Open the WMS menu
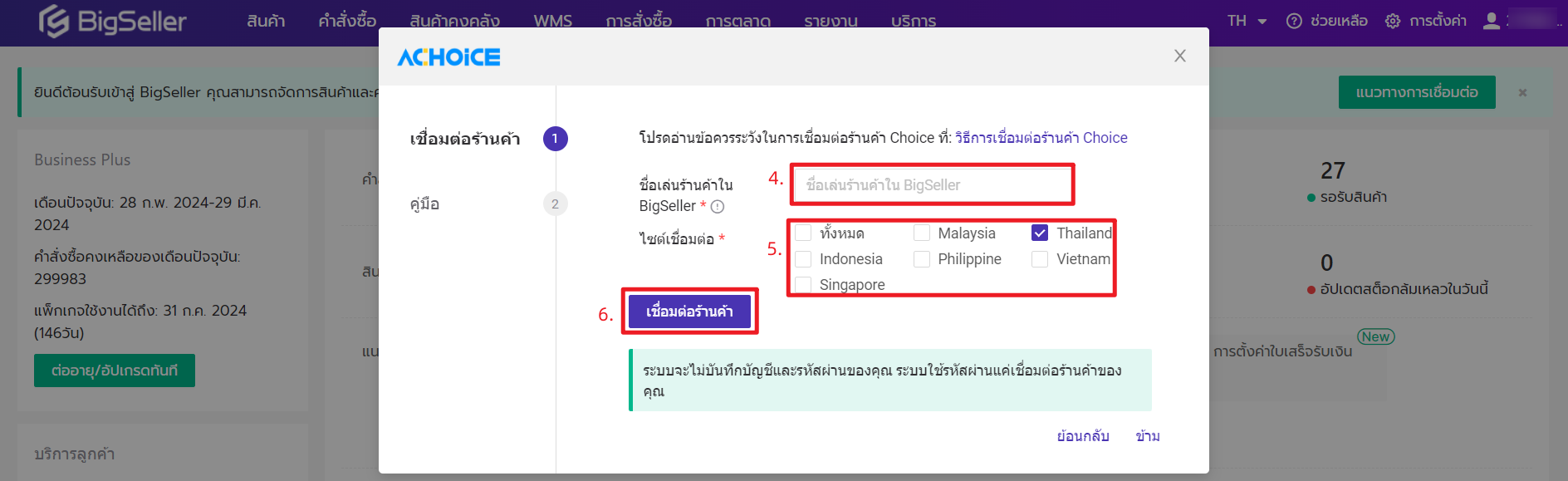 (553, 21)
